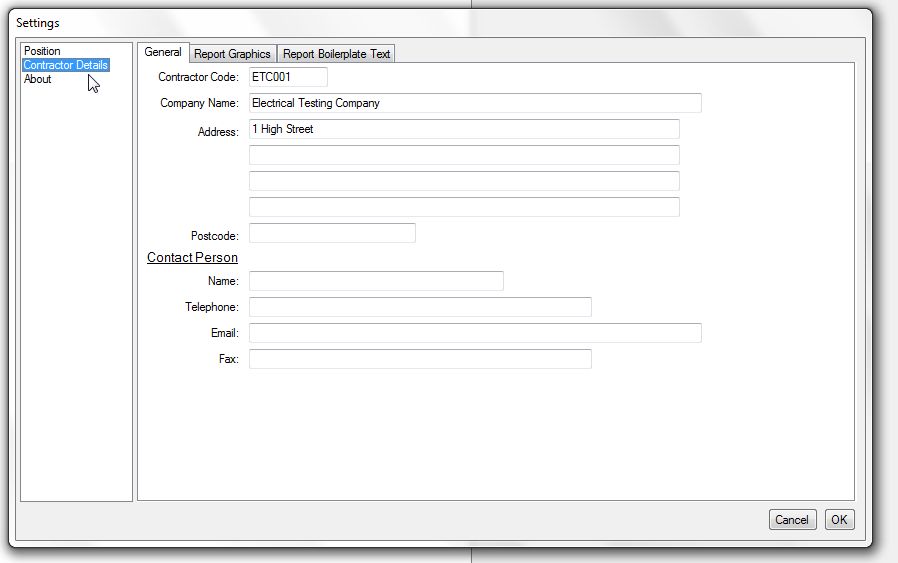Select Position in the settings list
The height and width of the screenshot is (563, 898).
42,51
